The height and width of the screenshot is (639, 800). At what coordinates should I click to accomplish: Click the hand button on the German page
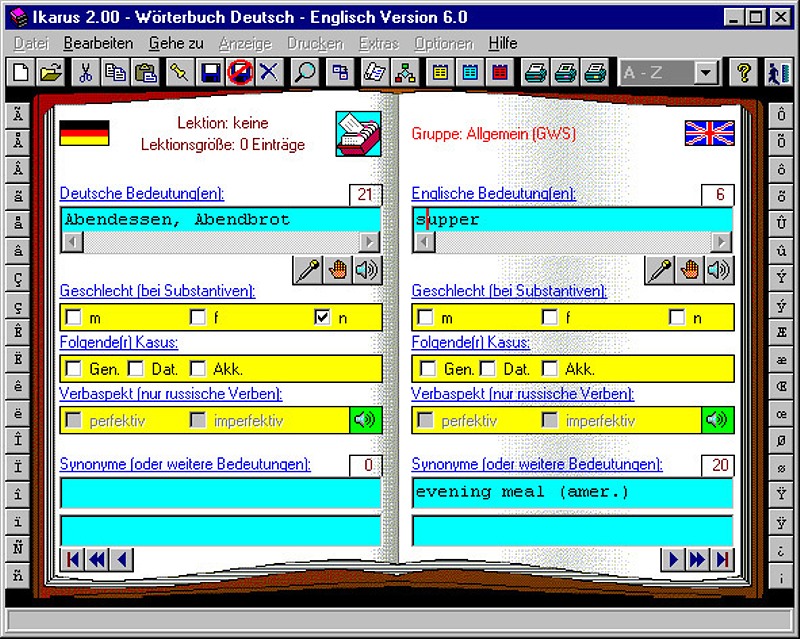(337, 270)
